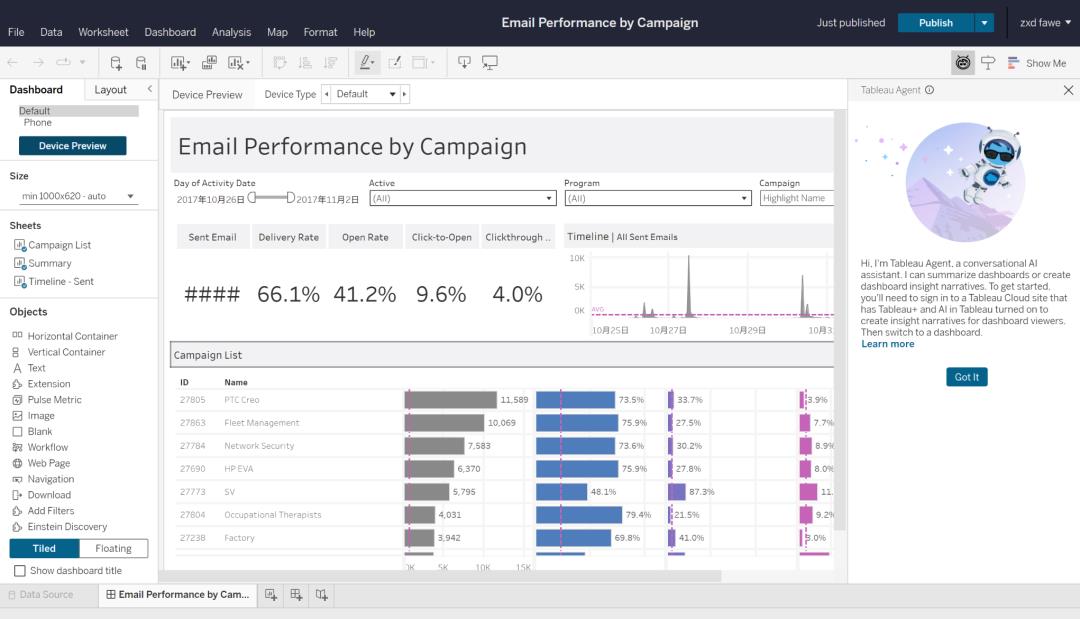Click the New Worksheet toolbar icon
This screenshot has width=1080, height=619.
click(x=180, y=63)
